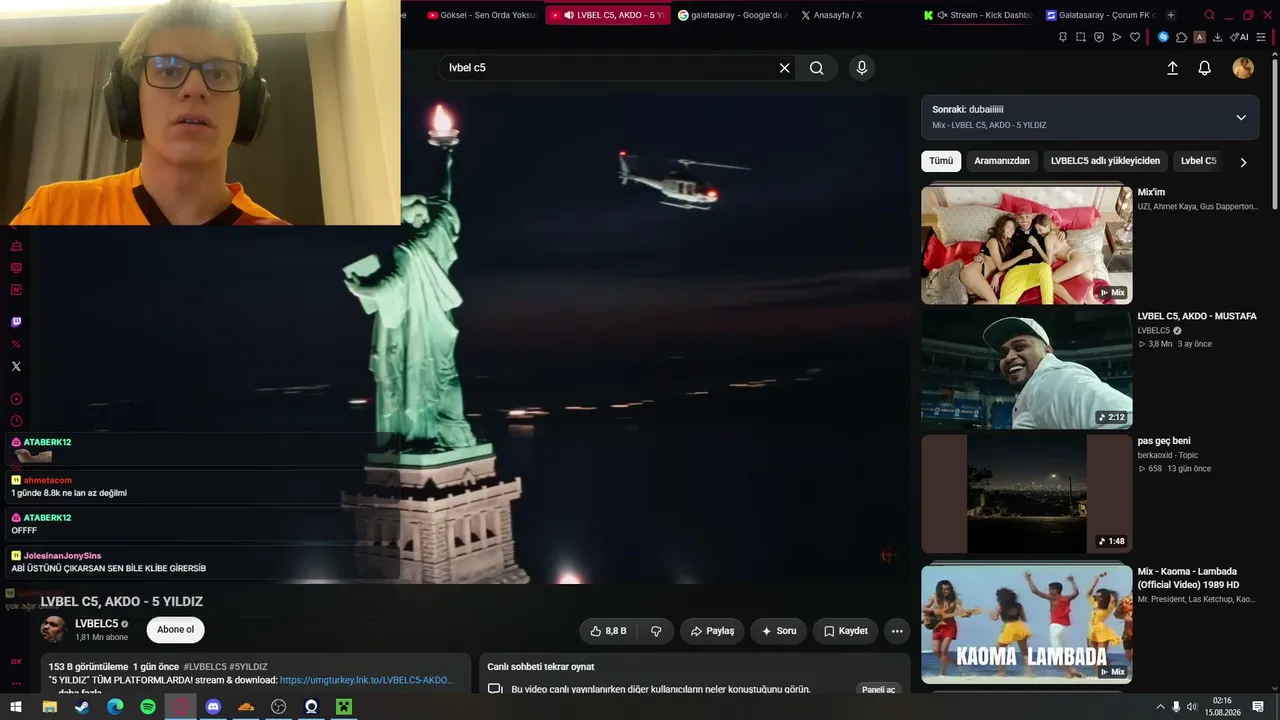Switch to the Stream - Kick Dashboard tab
Viewport: 1280px width, 720px height.
click(979, 15)
